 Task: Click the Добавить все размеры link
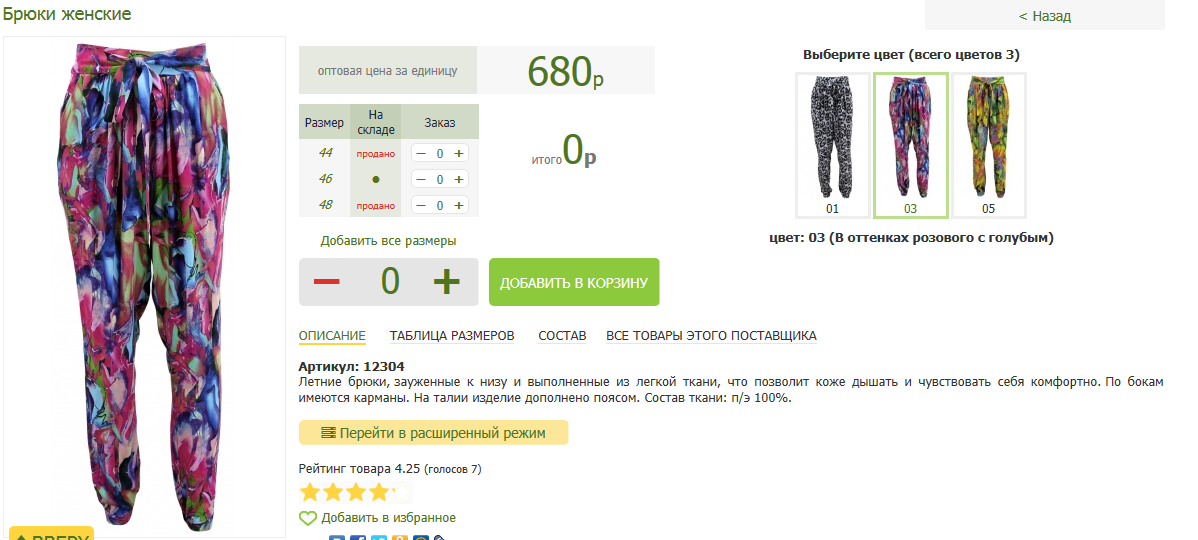pyautogui.click(x=388, y=241)
